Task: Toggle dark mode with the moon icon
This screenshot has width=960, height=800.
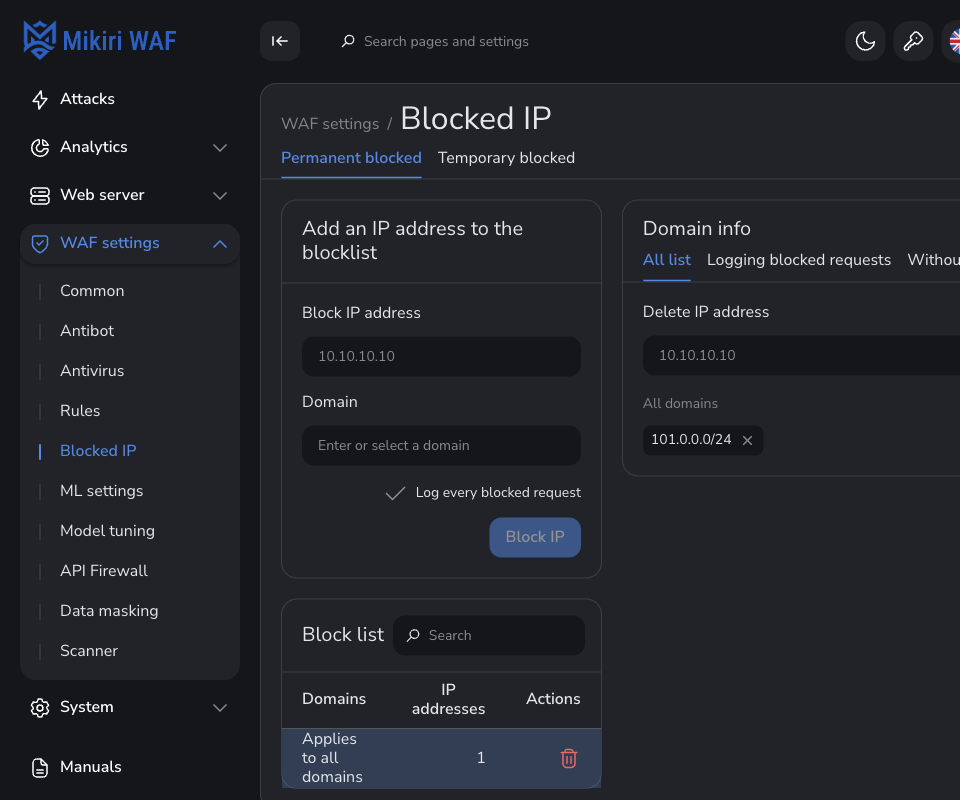Action: coord(865,41)
